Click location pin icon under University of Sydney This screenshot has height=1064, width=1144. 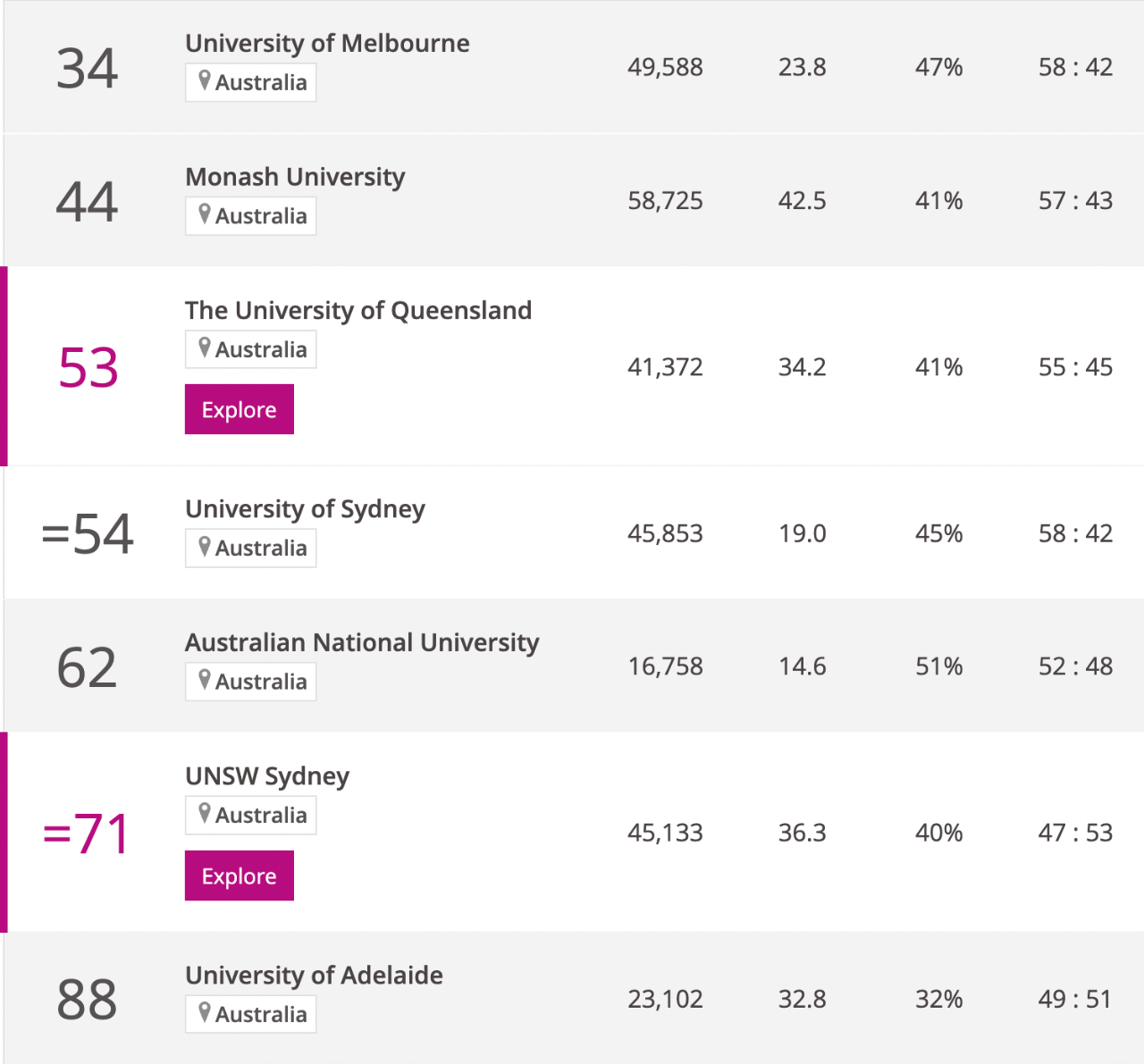[205, 547]
